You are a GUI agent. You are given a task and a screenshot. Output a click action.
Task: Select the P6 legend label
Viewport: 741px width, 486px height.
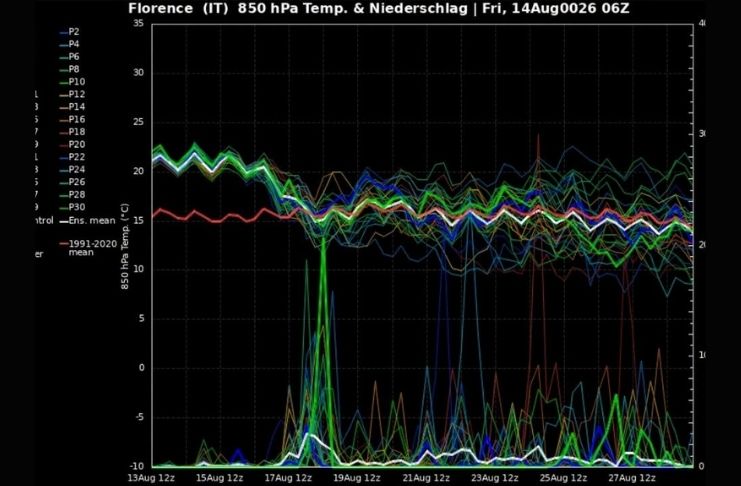(74, 57)
